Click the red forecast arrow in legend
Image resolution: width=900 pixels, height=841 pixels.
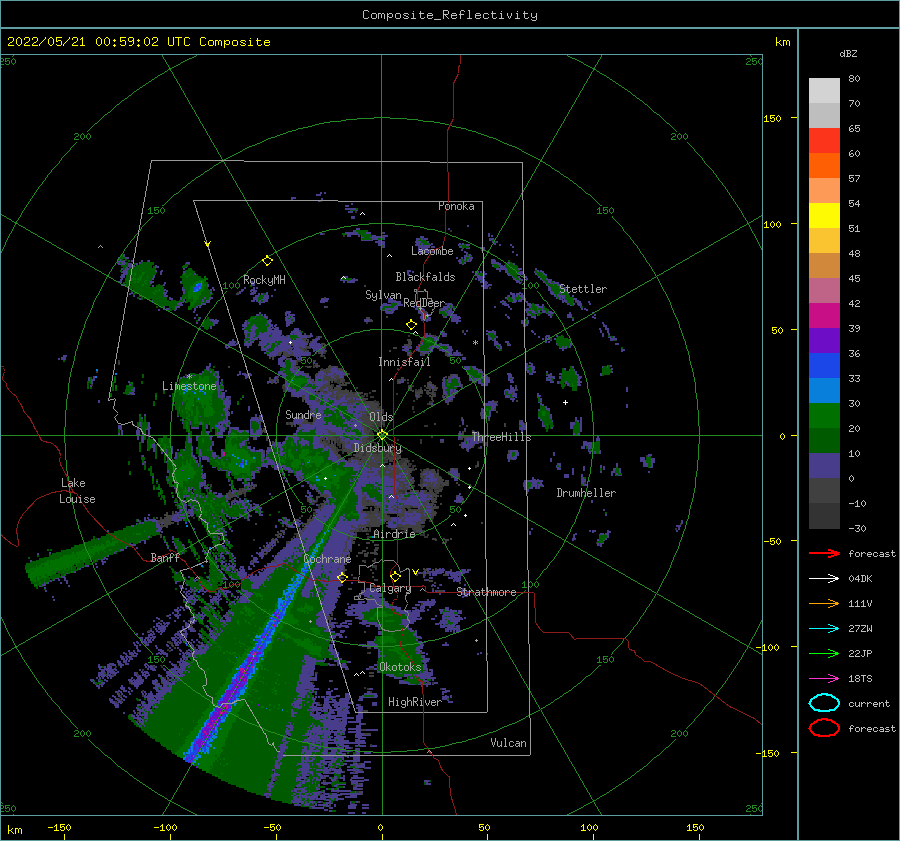pyautogui.click(x=824, y=553)
